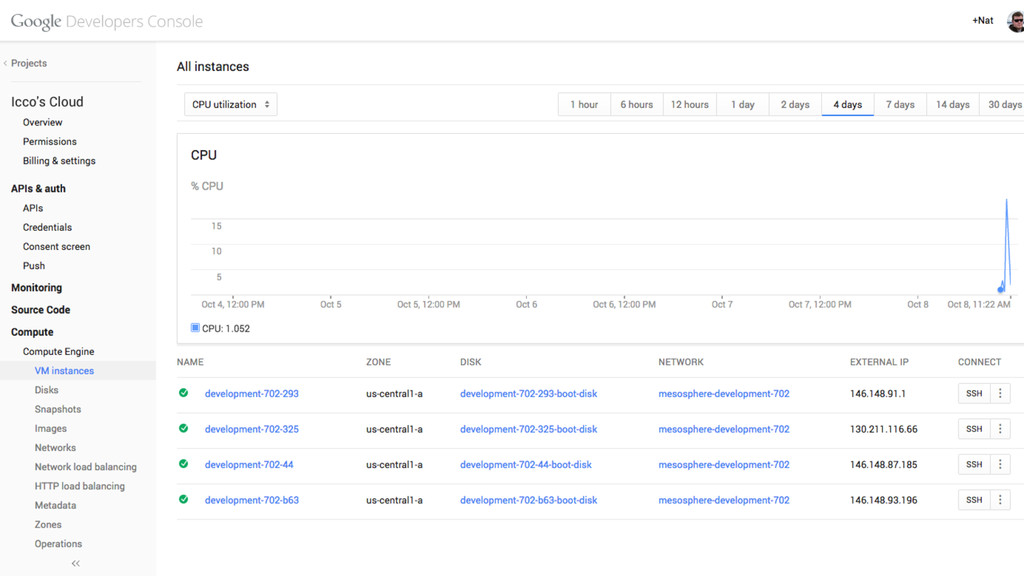
Task: Open the development-702-325-boot-disk link
Action: tap(528, 429)
